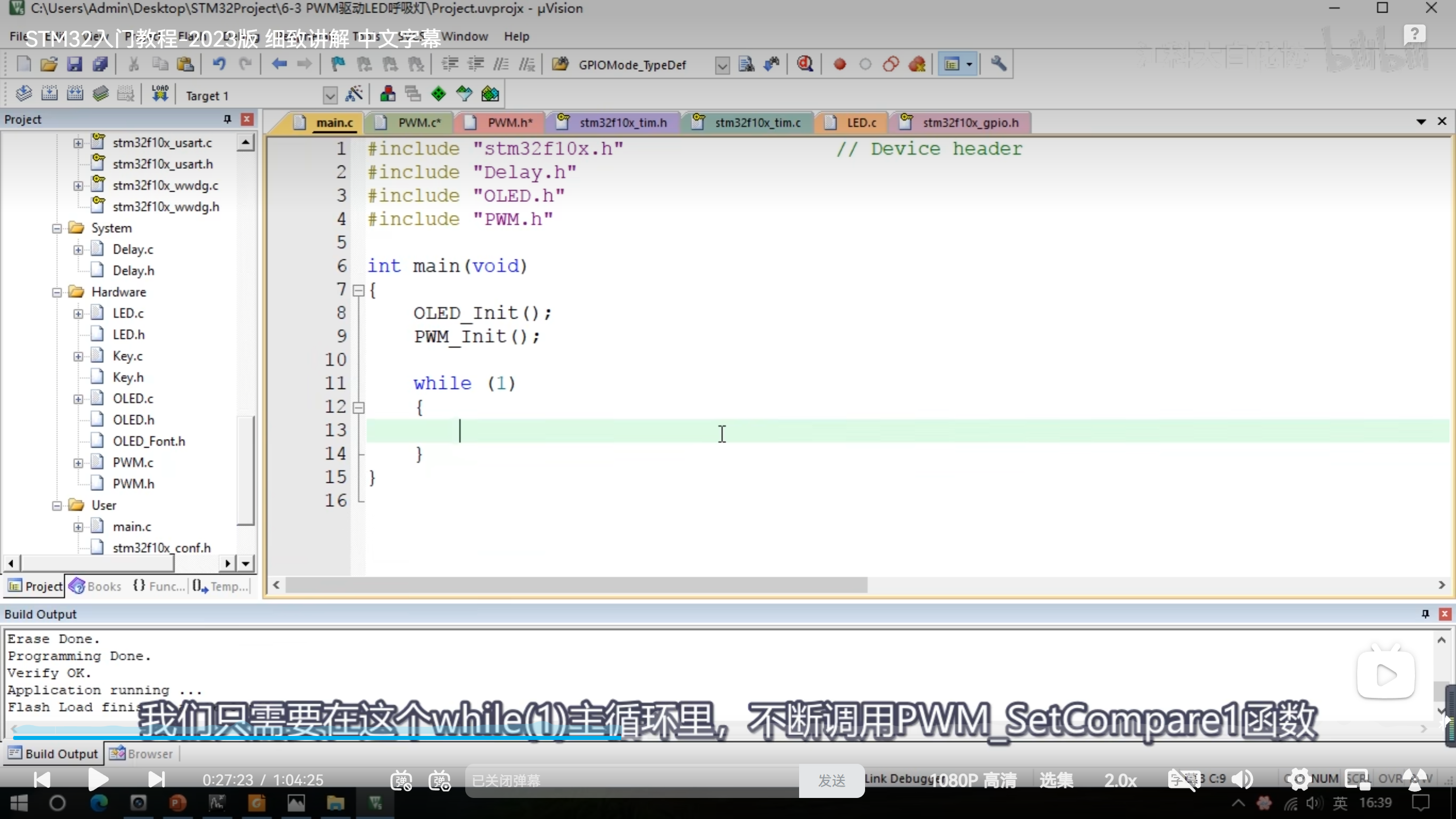Click the Configuration wrench icon

pyautogui.click(x=998, y=64)
